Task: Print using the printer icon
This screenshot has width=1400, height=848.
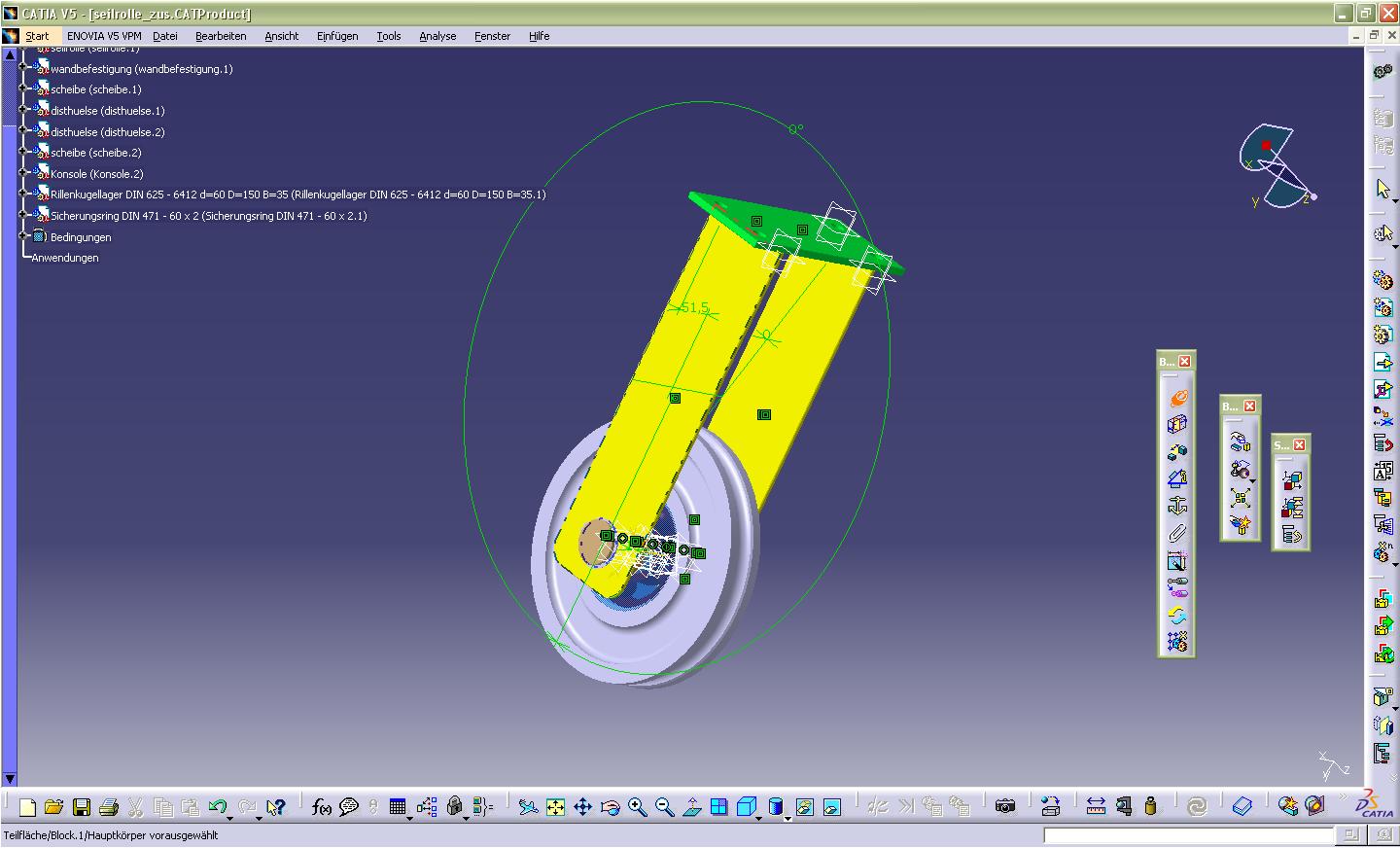Action: coord(109,807)
